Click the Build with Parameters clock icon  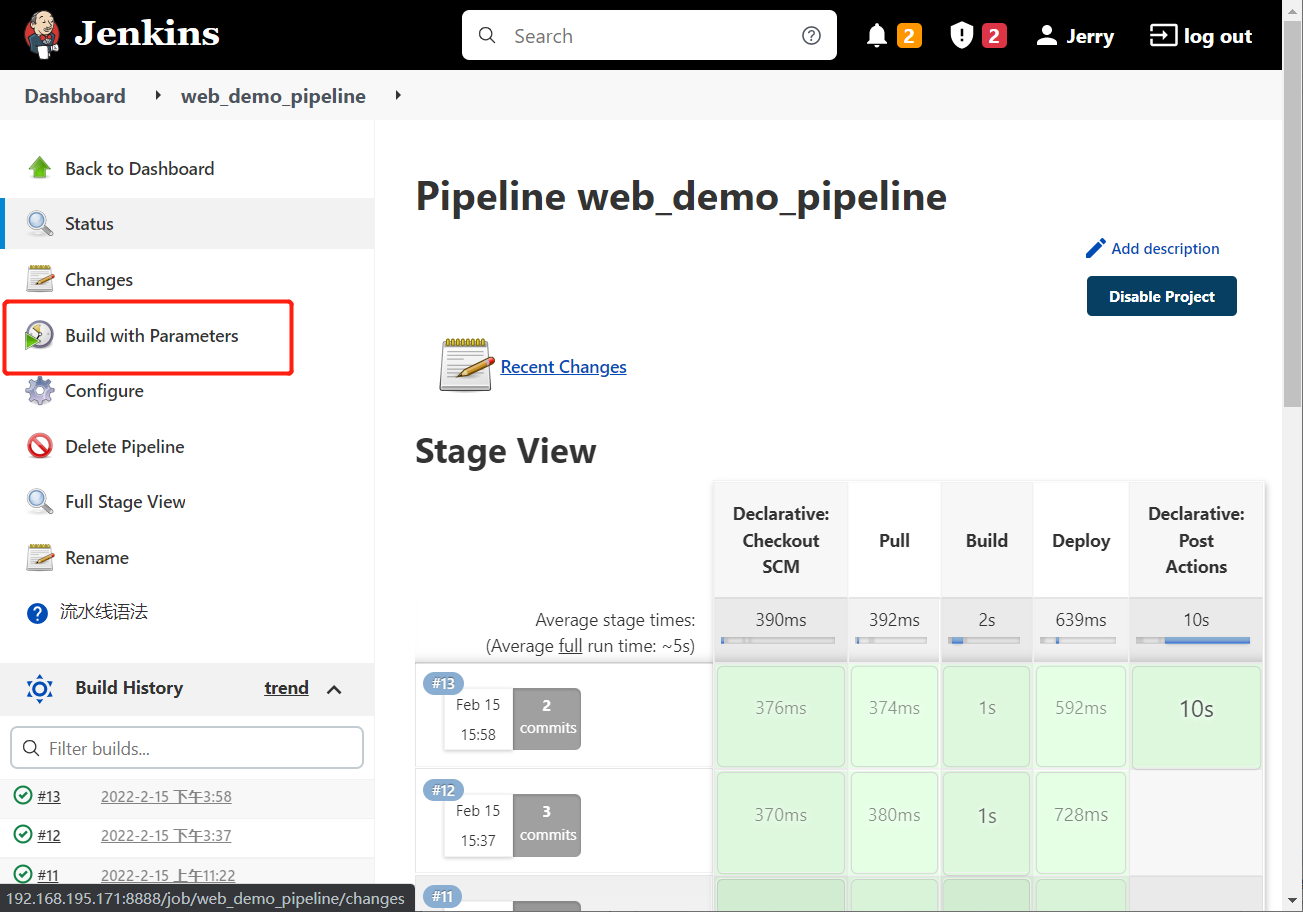[39, 335]
